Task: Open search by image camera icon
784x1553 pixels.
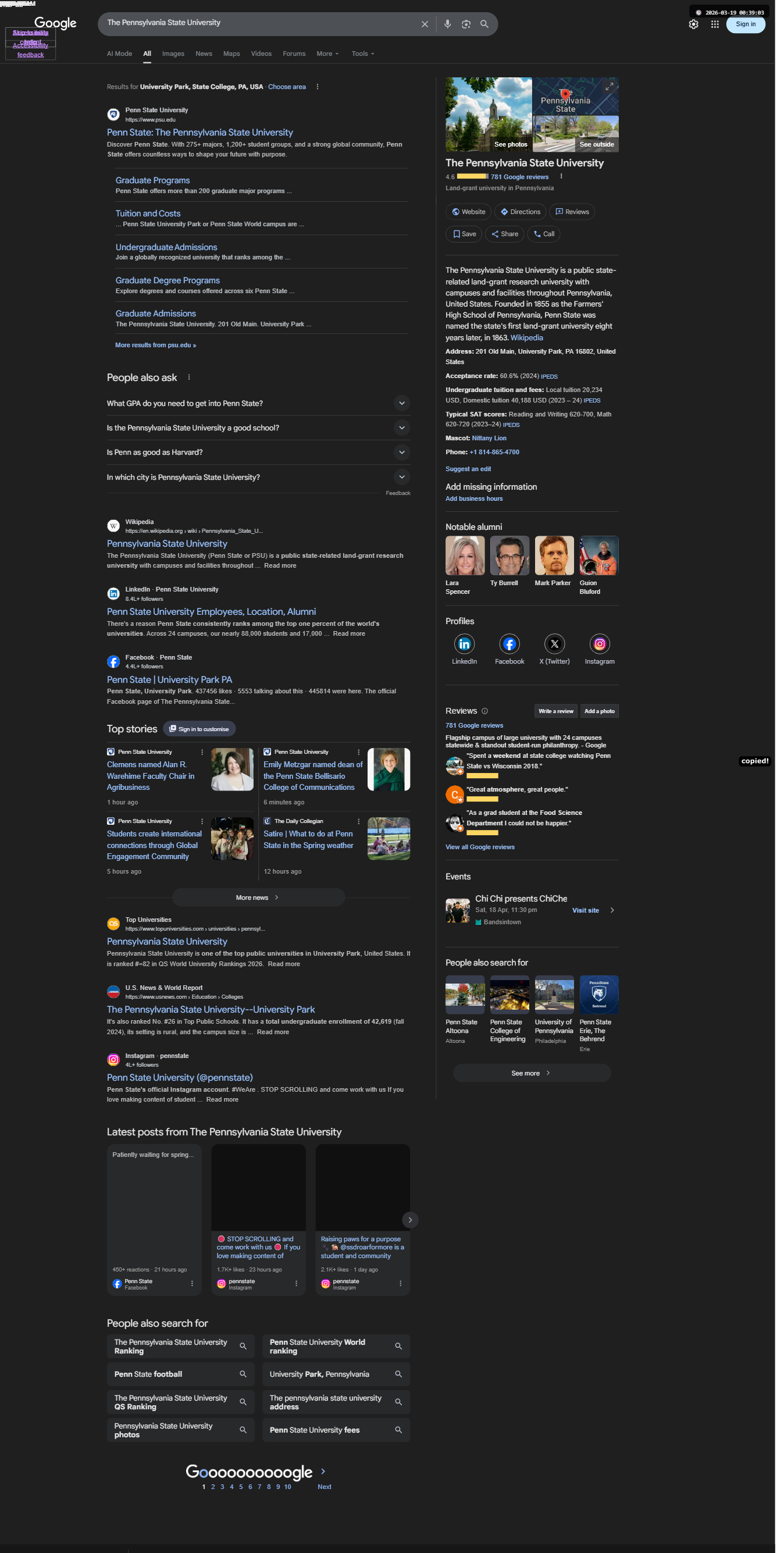Action: [466, 24]
